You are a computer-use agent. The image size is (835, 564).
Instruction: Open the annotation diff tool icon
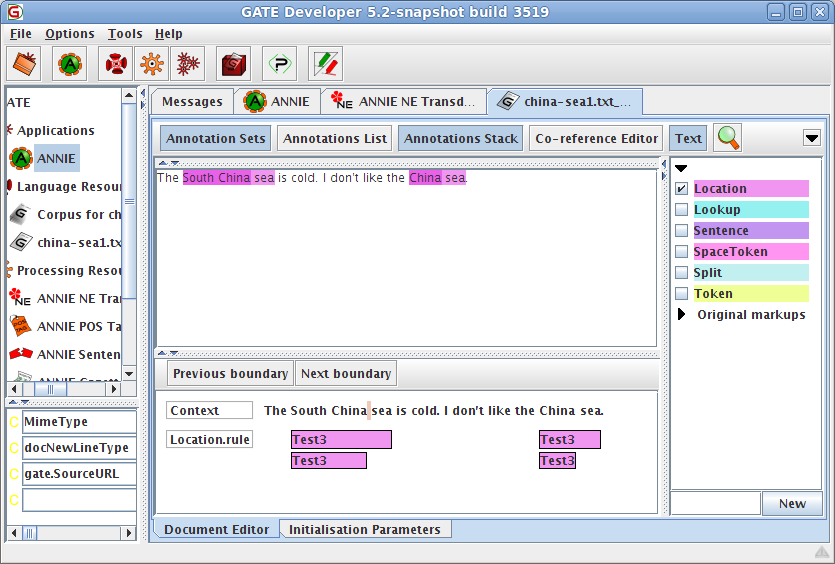click(325, 64)
